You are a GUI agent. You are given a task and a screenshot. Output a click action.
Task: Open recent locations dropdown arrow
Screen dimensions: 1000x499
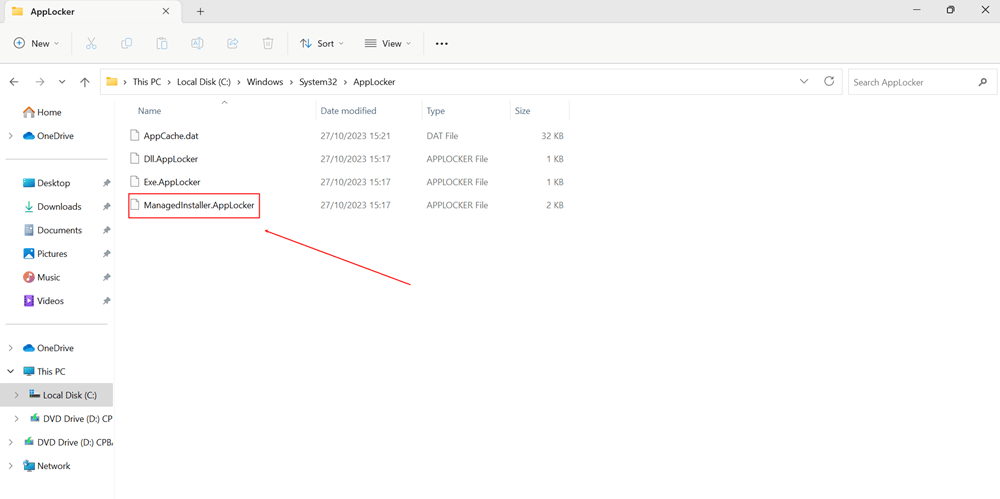pyautogui.click(x=62, y=82)
